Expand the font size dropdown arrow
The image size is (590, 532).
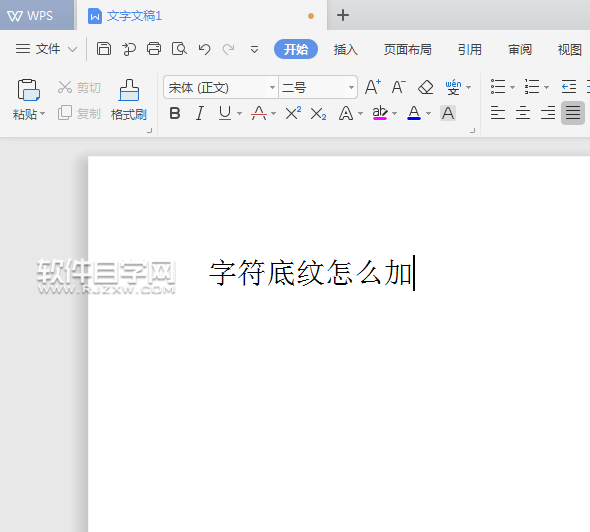click(x=351, y=87)
